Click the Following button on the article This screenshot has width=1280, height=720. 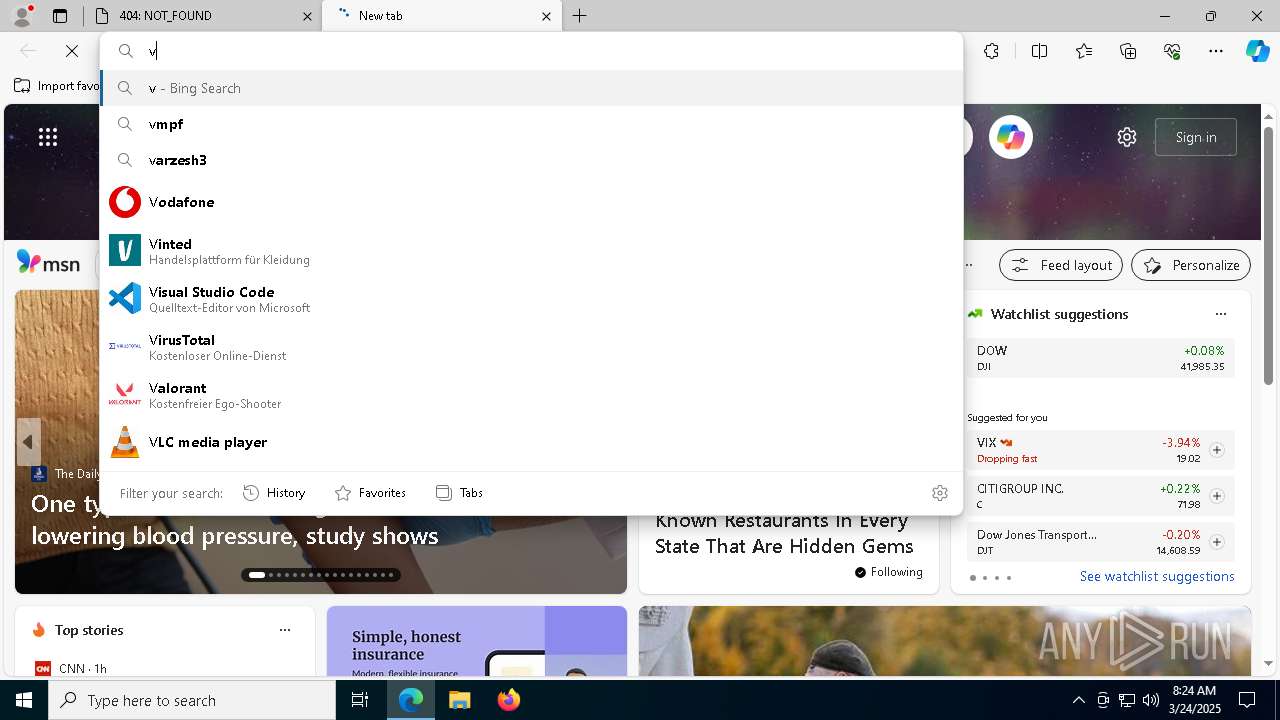[889, 572]
